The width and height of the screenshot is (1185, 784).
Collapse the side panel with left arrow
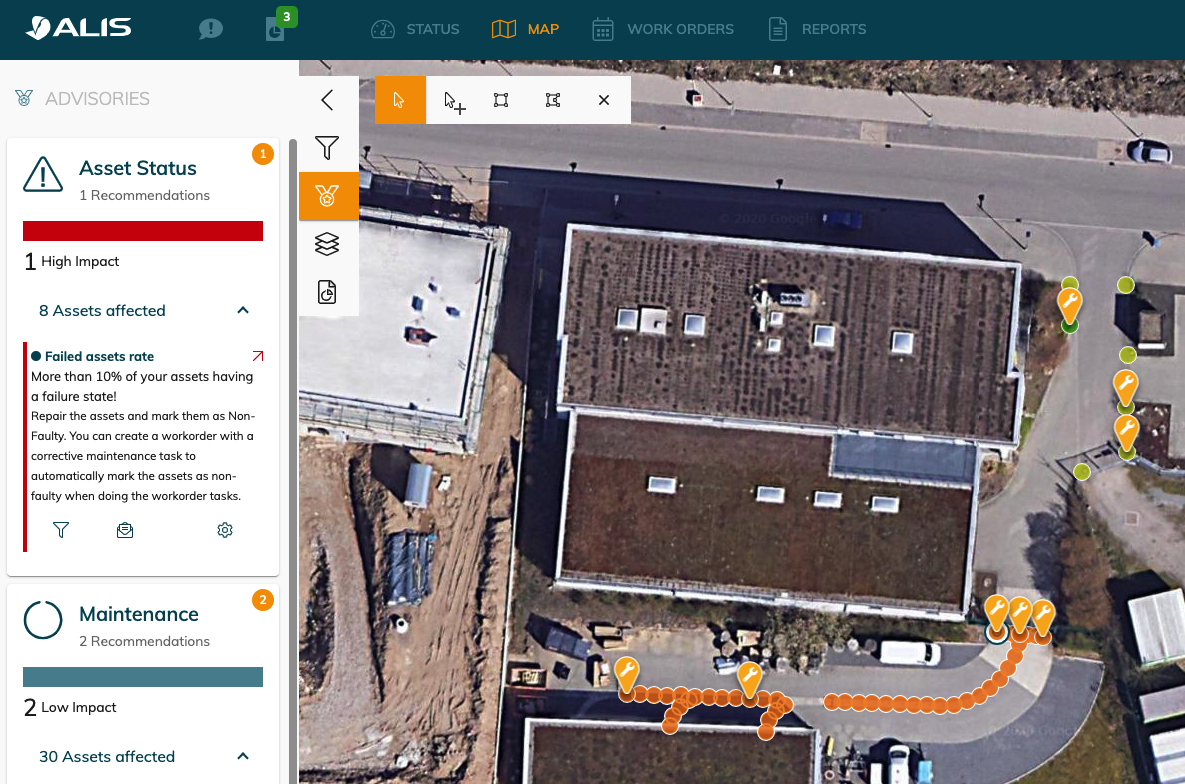(327, 100)
